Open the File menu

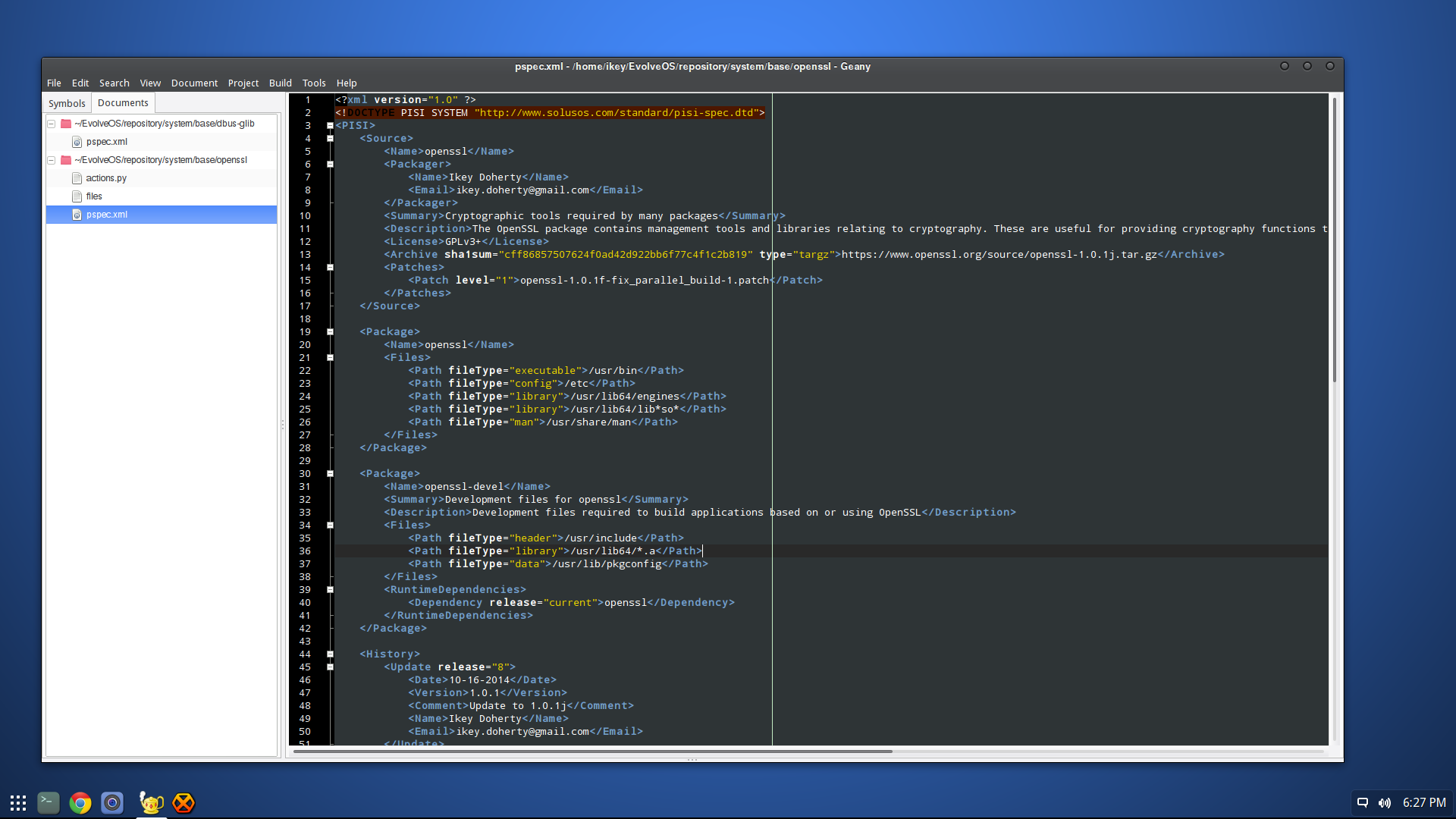coord(54,83)
